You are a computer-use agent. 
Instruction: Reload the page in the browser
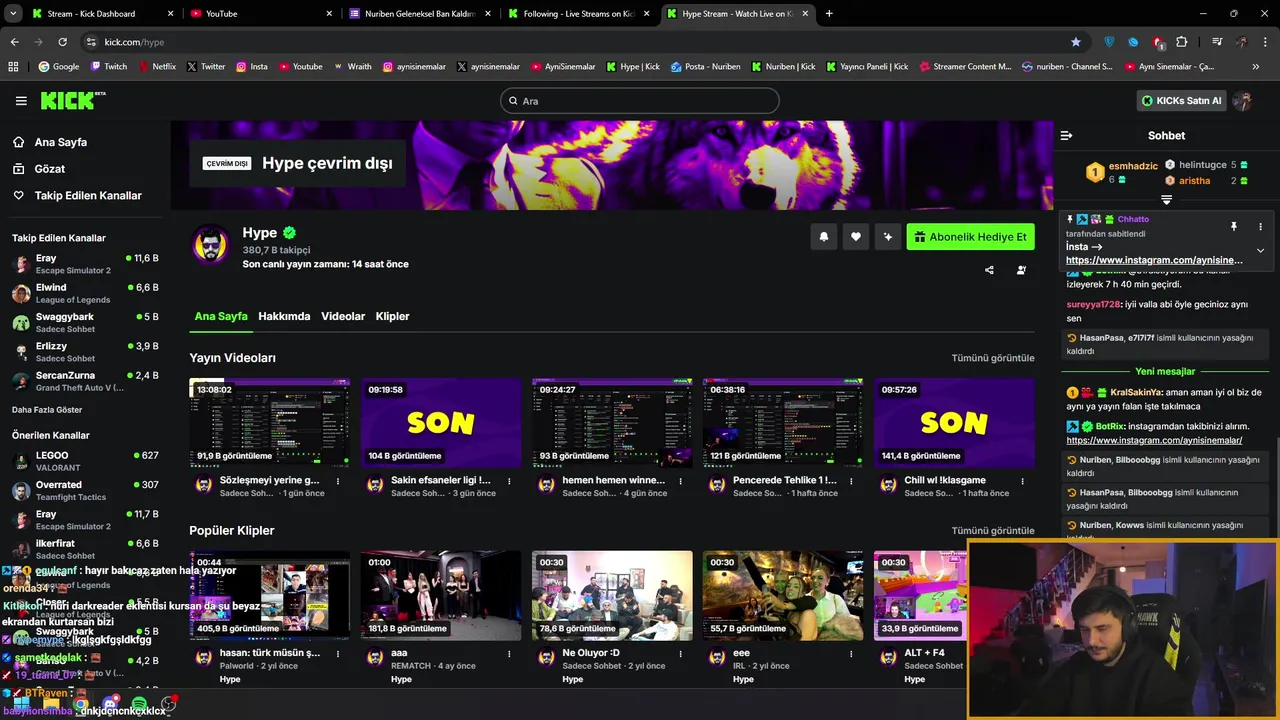point(62,42)
